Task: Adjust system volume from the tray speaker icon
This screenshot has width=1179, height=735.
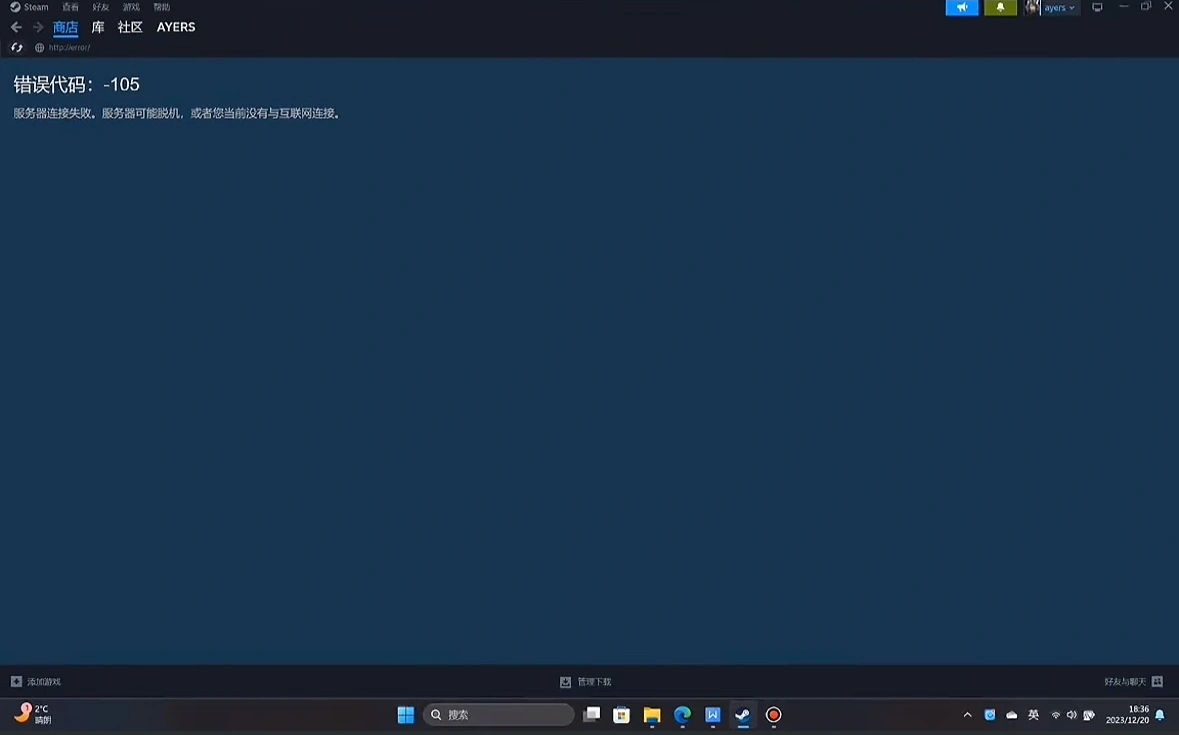Action: coord(1071,715)
